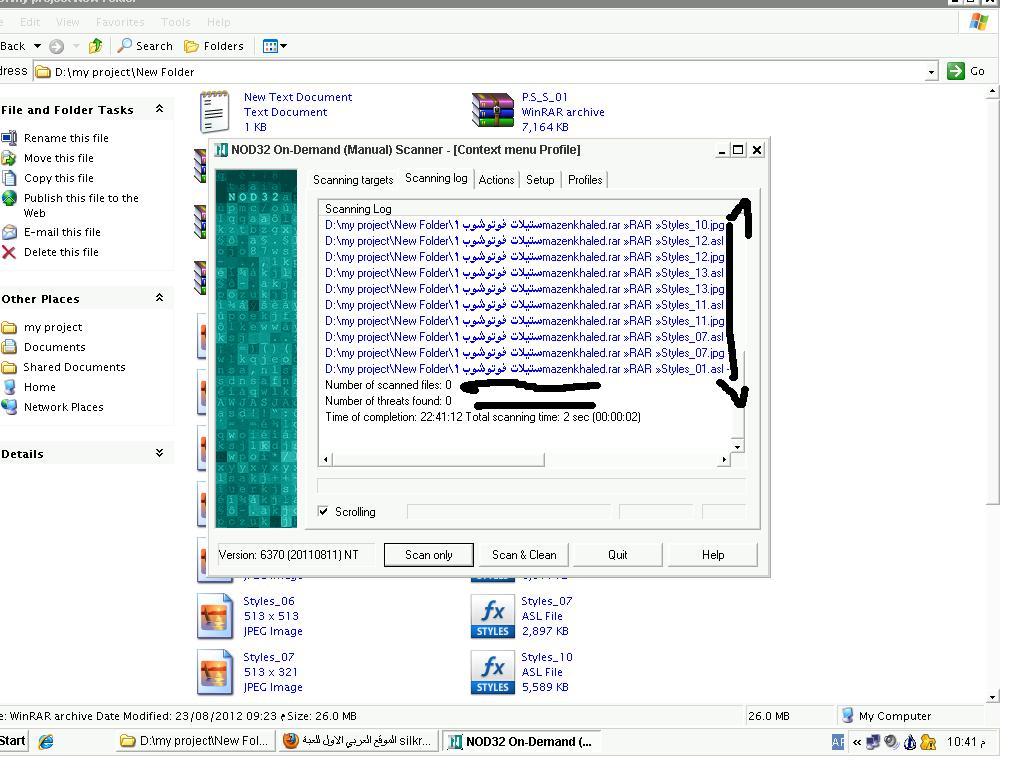This screenshot has width=1024, height=768.
Task: Expand the address bar dropdown
Action: 931,72
